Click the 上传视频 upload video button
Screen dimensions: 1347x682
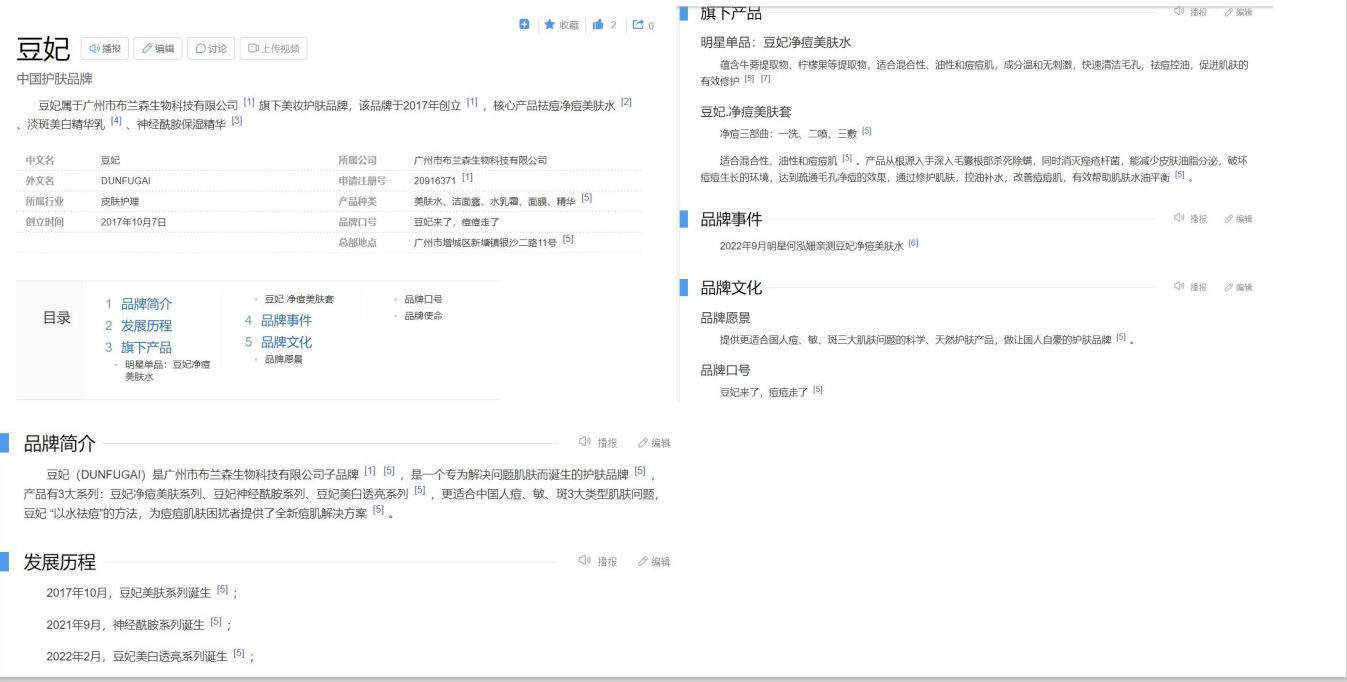[273, 48]
